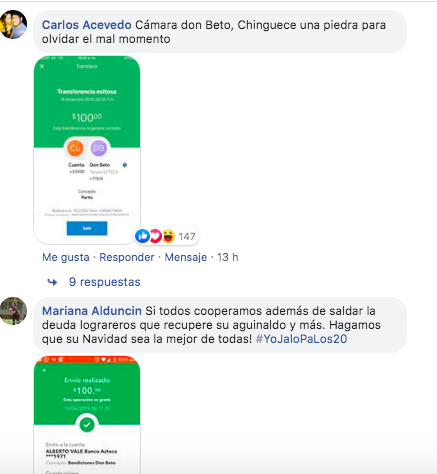Image resolution: width=437 pixels, height=474 pixels.
Task: Expand the 9 respuestas thread
Action: (x=105, y=282)
